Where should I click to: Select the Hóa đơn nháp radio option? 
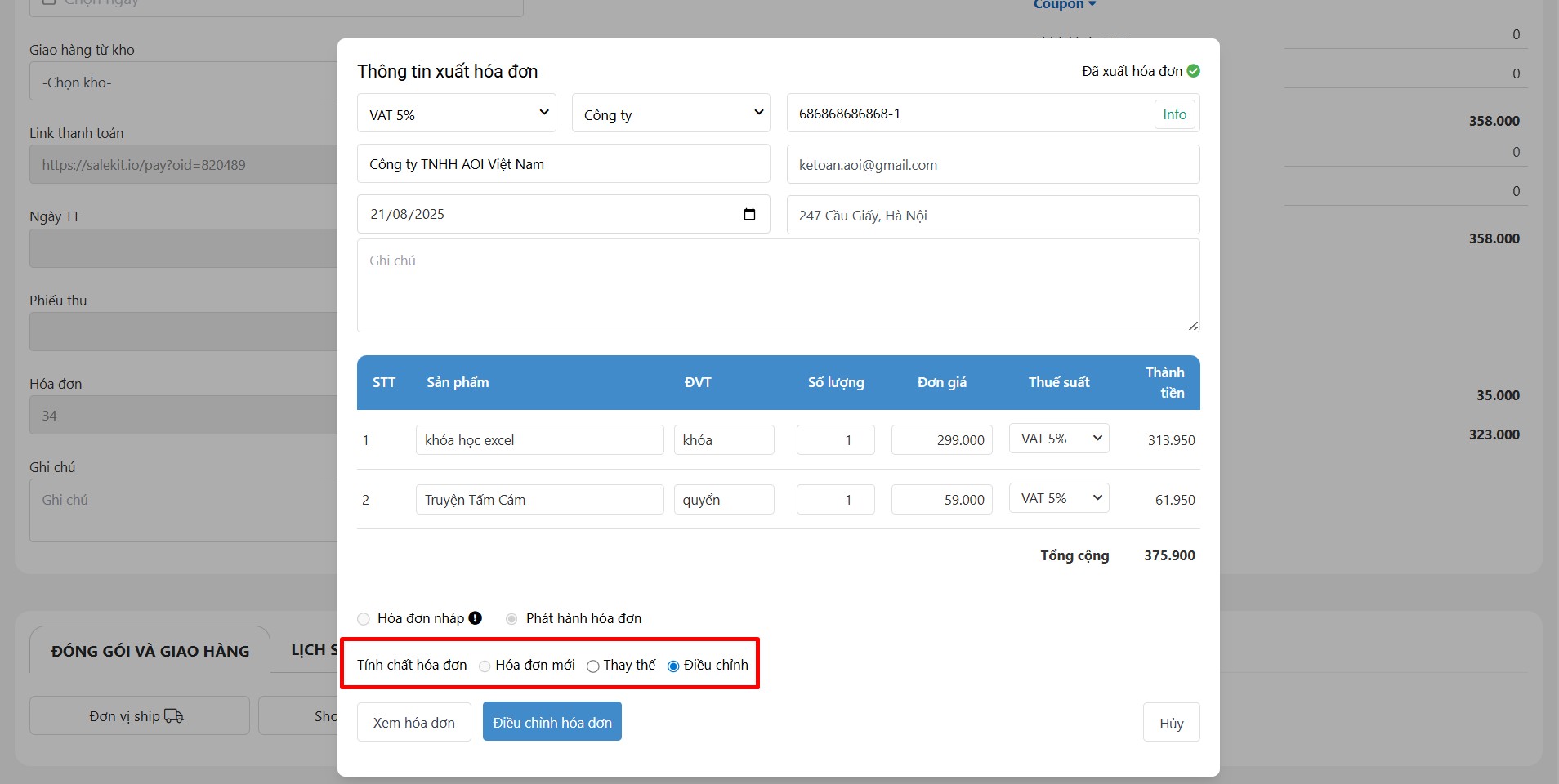pyautogui.click(x=364, y=619)
